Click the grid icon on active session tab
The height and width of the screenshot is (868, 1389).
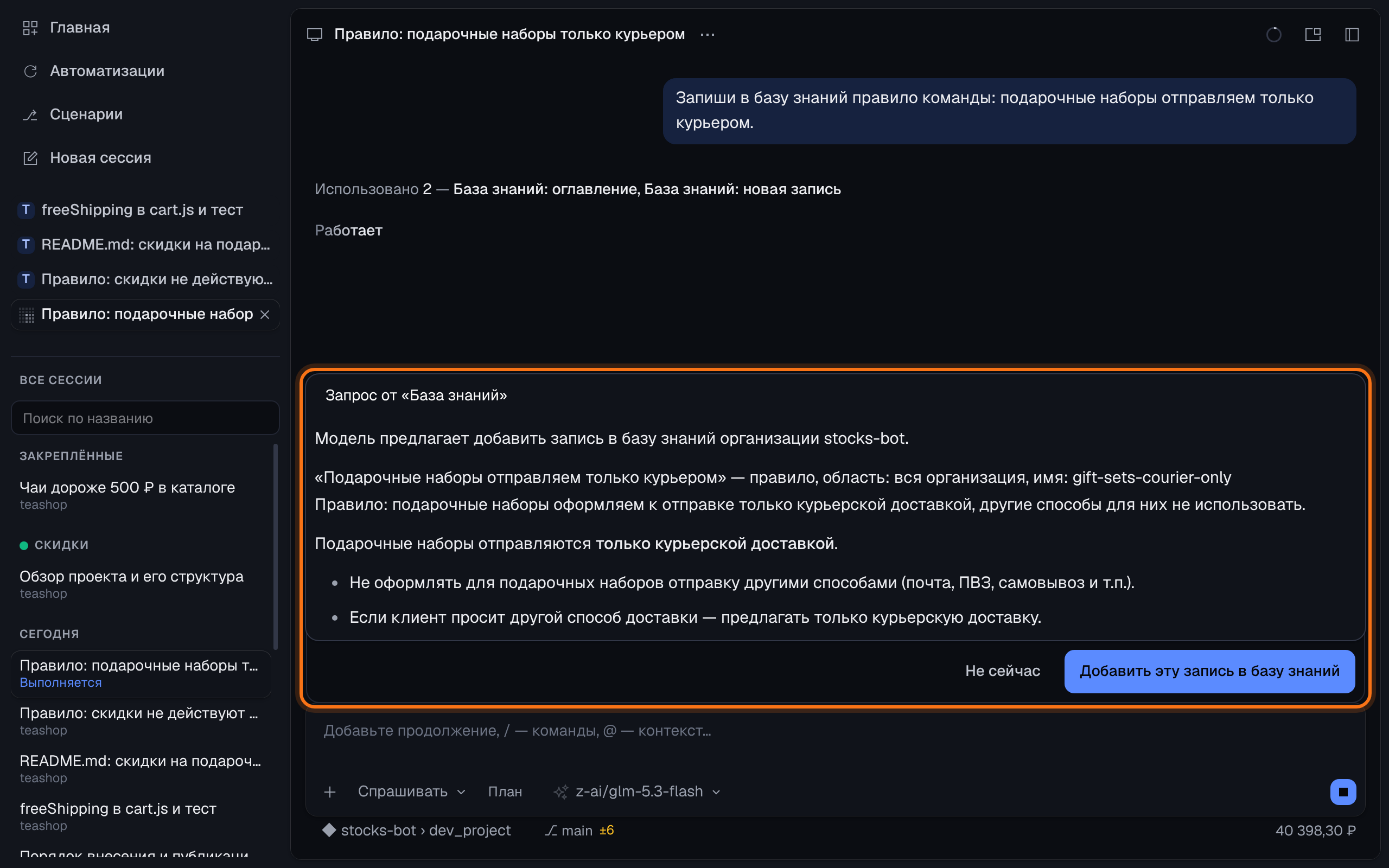coord(27,315)
